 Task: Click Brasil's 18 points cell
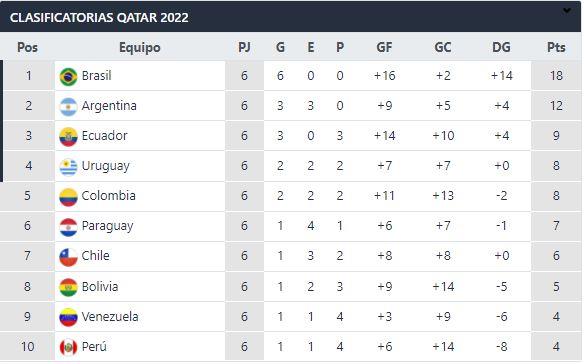[x=556, y=76]
